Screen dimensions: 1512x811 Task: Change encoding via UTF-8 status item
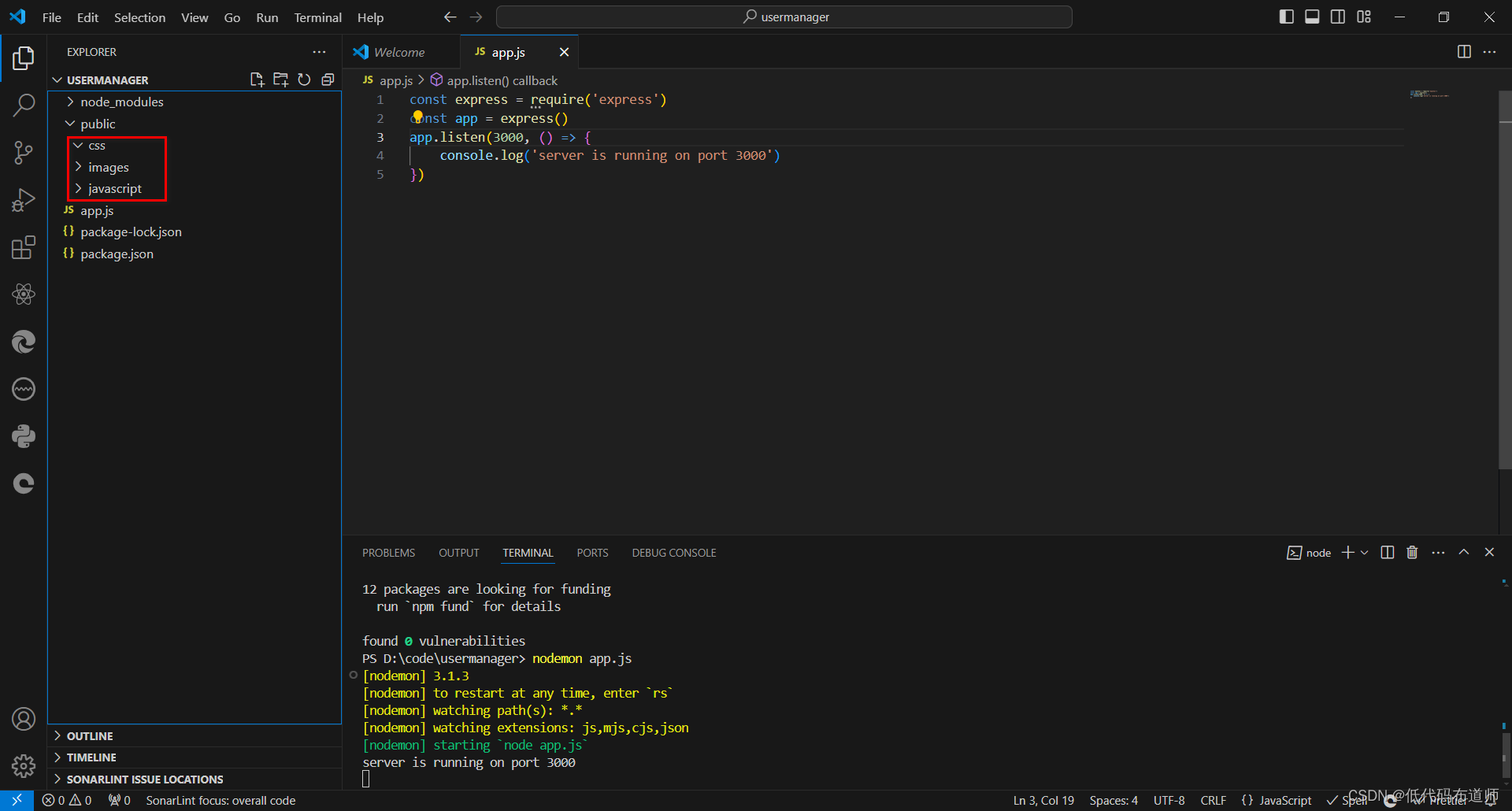pyautogui.click(x=1169, y=800)
